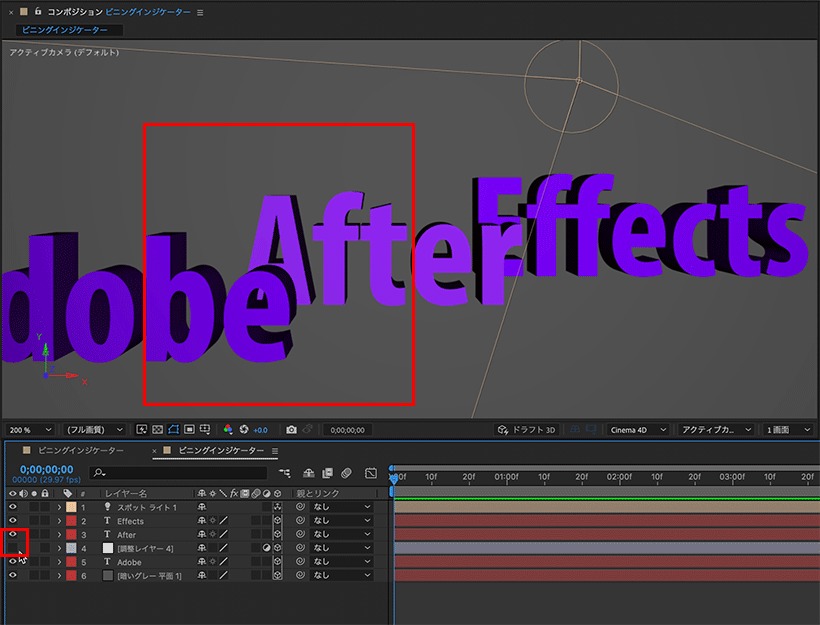820x625 pixels.
Task: Open the timeline panel menu icon
Action: point(275,450)
